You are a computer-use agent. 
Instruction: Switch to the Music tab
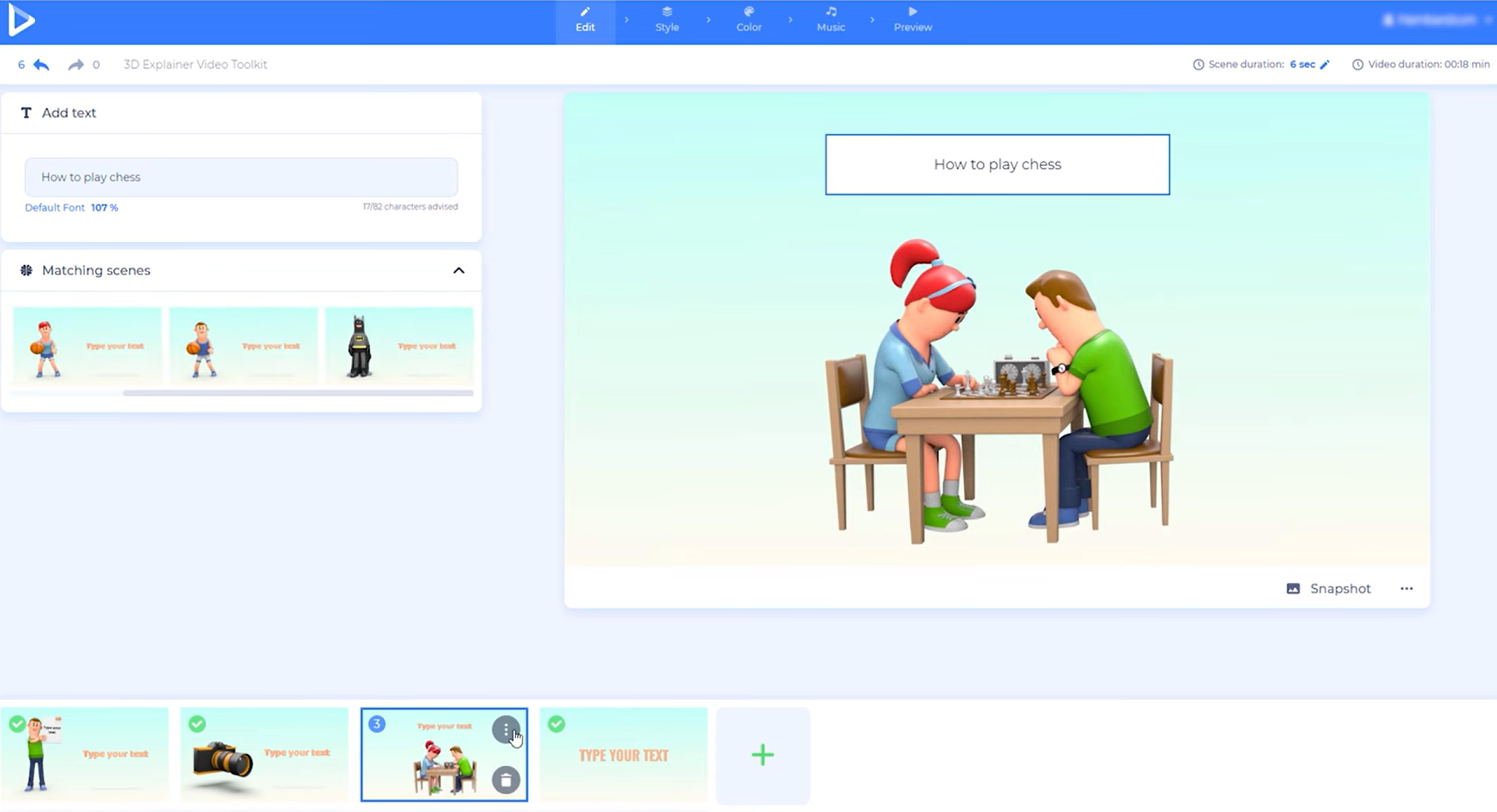(x=830, y=20)
